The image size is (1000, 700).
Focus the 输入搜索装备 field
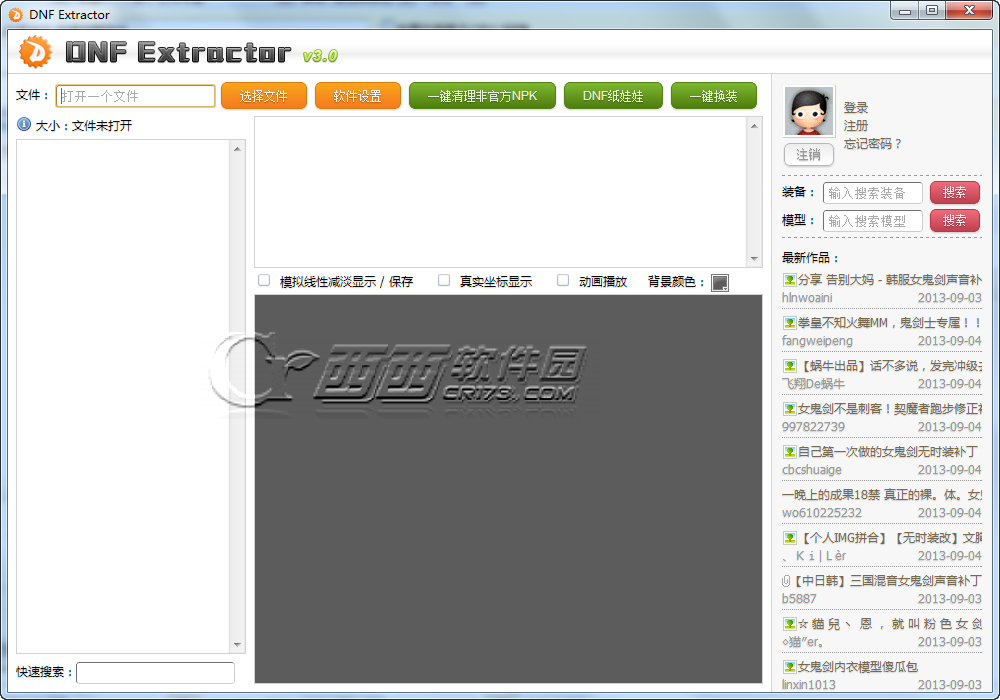click(872, 193)
